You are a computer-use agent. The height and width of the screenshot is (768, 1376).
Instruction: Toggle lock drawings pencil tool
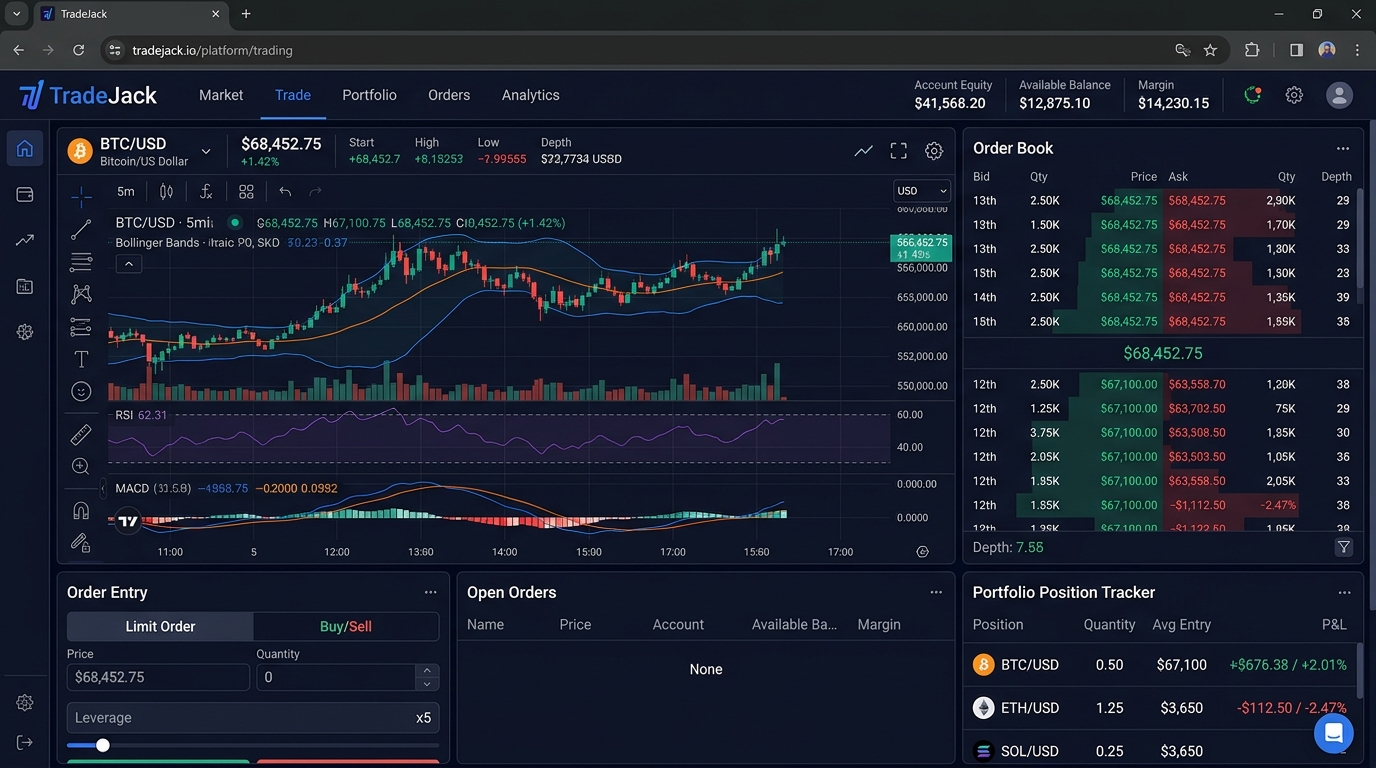tap(81, 543)
